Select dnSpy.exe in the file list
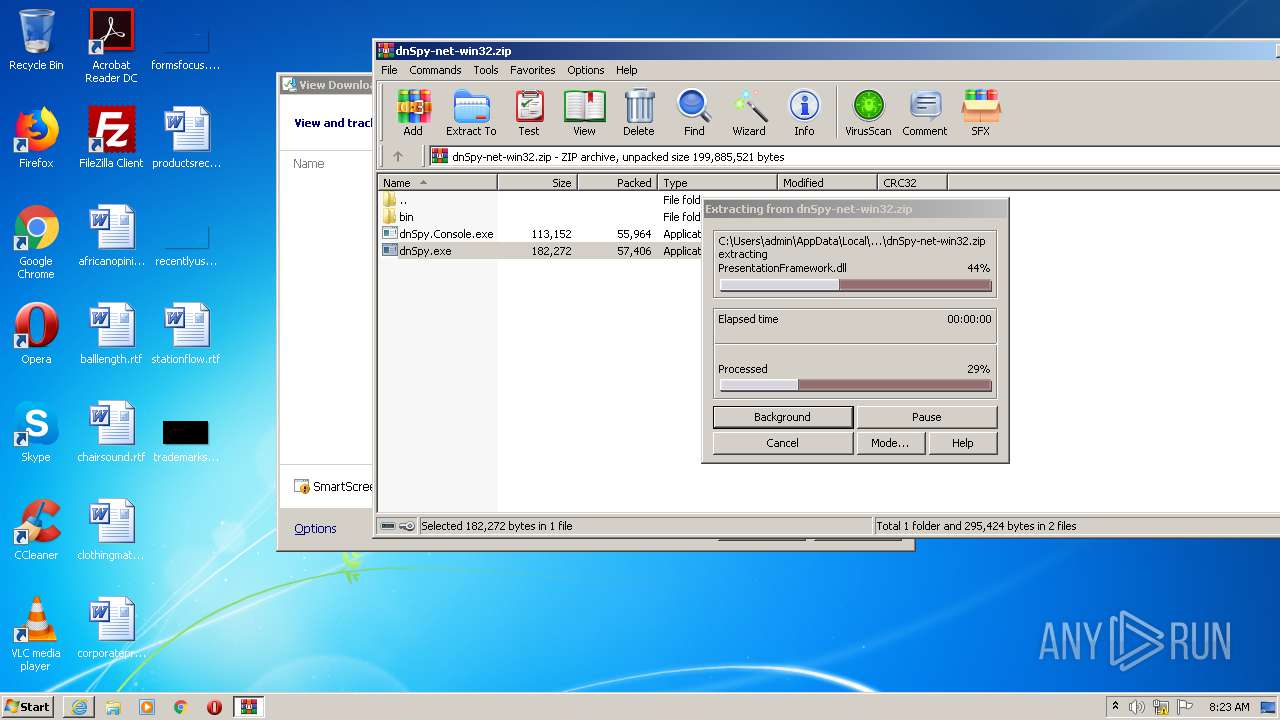 [425, 251]
